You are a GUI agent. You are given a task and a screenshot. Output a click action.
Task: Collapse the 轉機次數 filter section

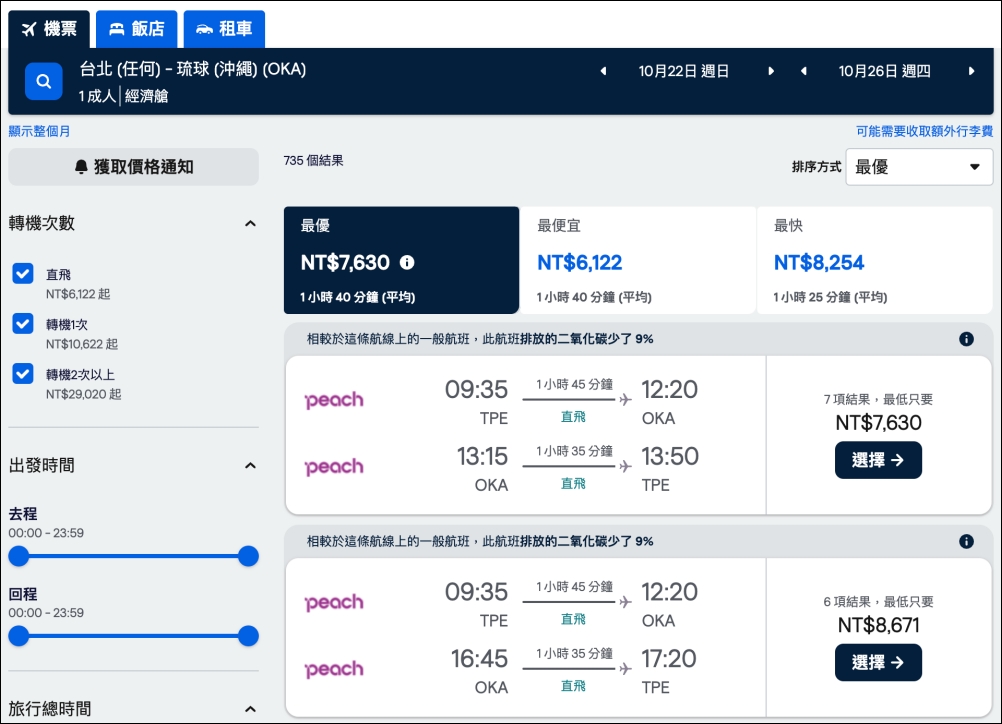coord(250,223)
